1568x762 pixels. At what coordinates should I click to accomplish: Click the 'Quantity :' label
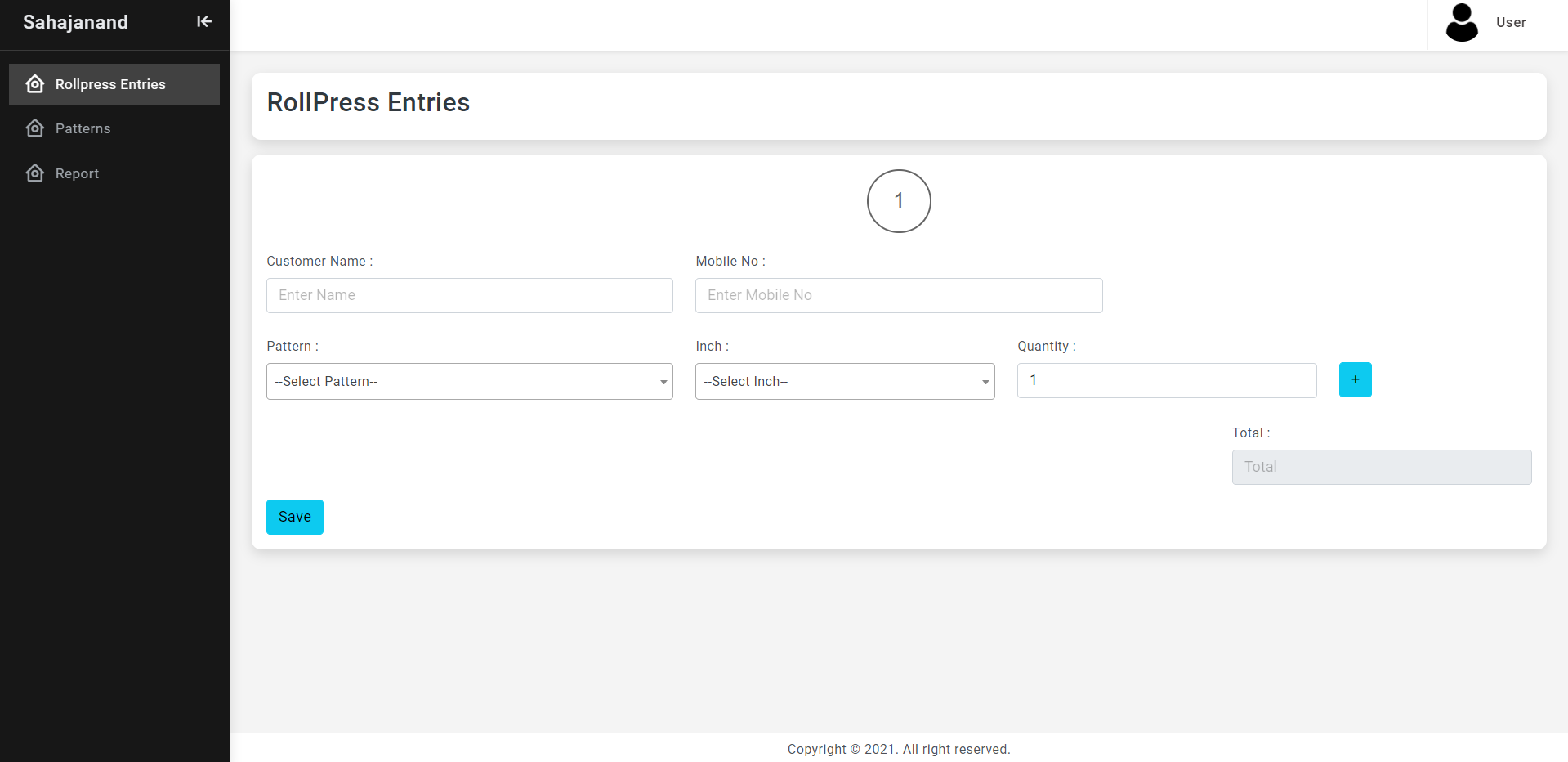tap(1047, 346)
